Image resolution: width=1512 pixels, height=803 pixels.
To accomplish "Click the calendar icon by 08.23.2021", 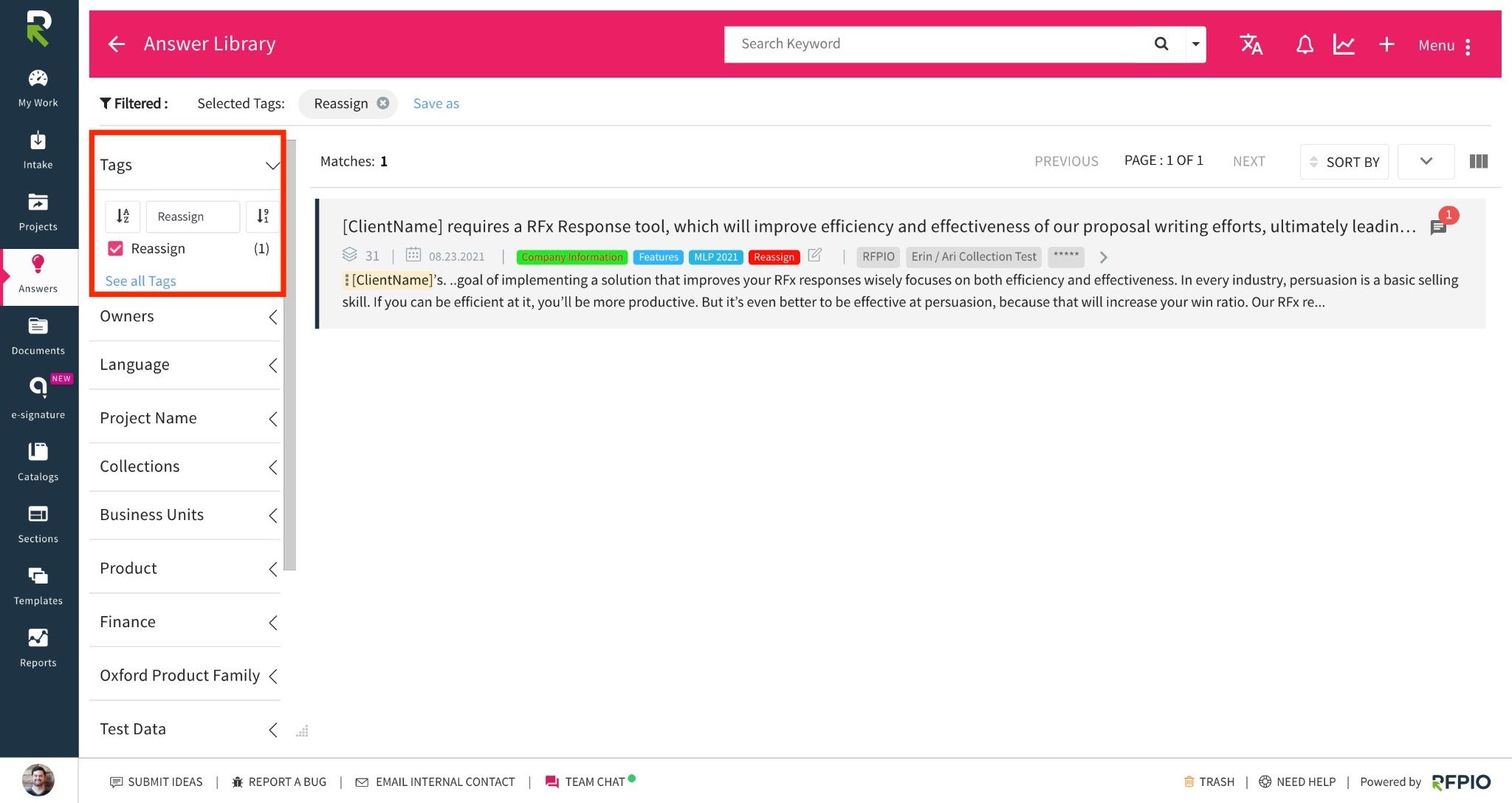I will coord(413,255).
